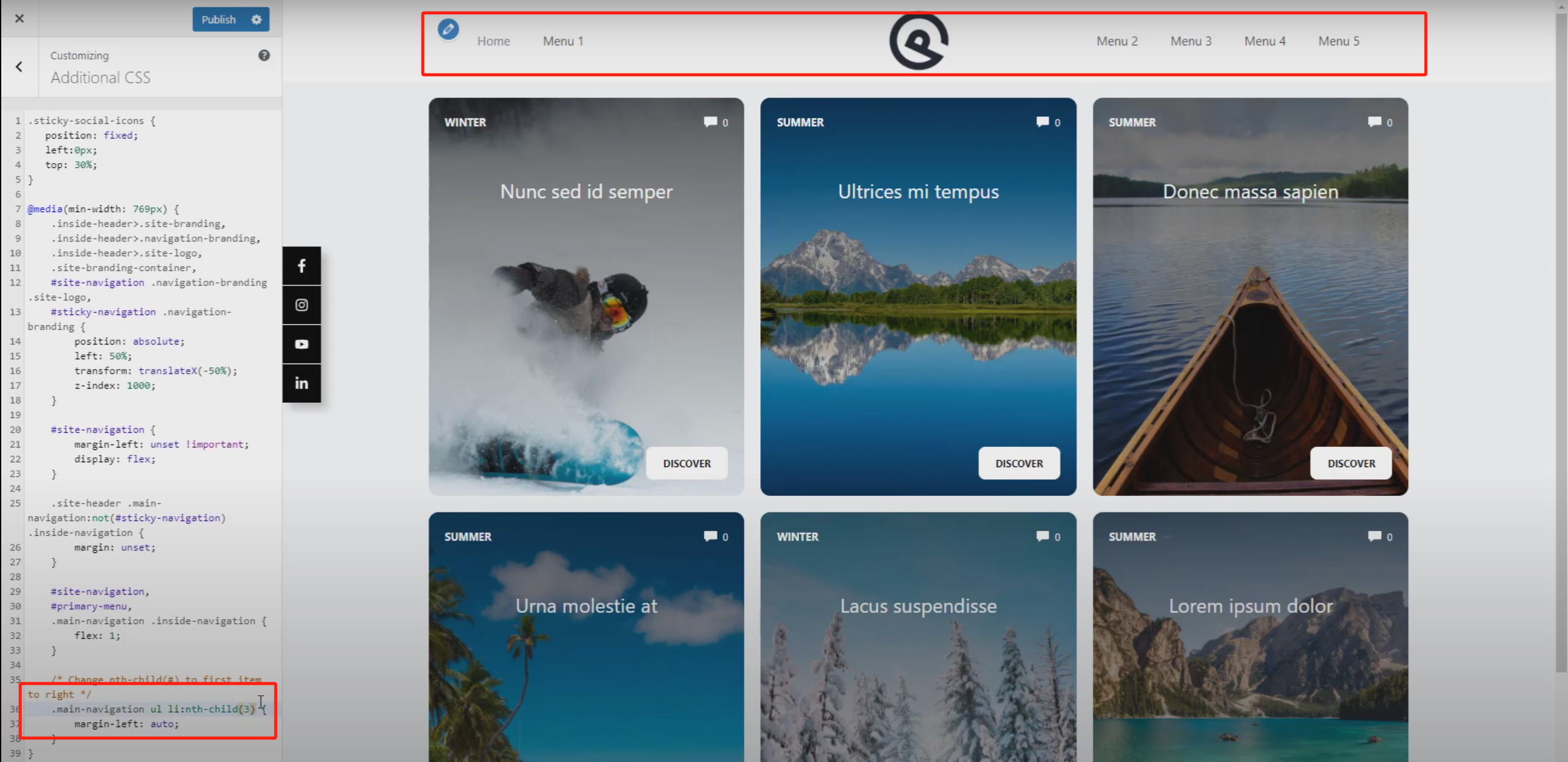Click Discover on Donec massa sapien card

click(x=1350, y=463)
